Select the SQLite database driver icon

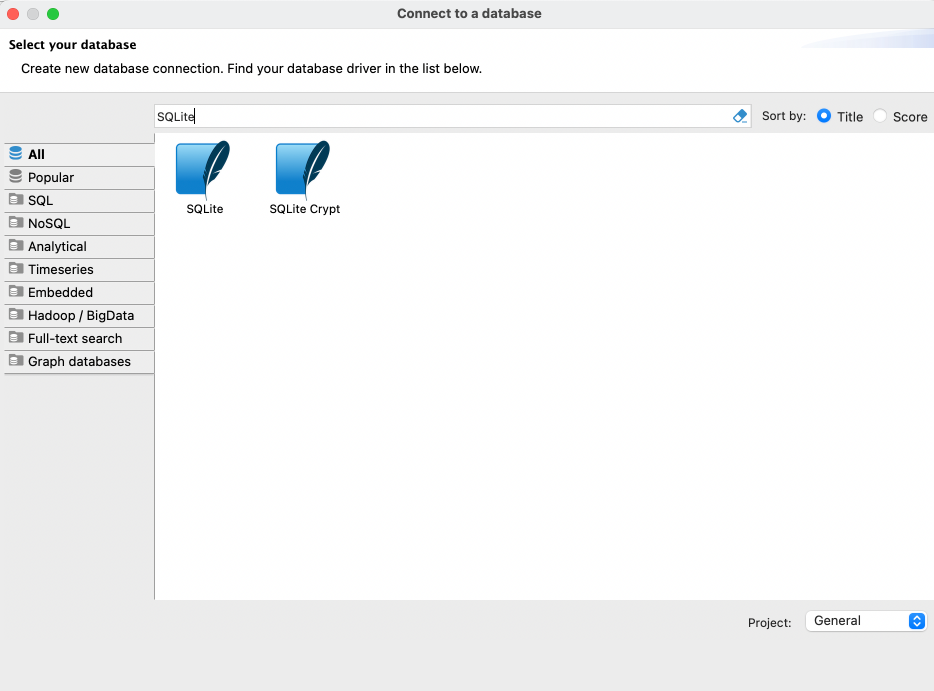click(204, 168)
